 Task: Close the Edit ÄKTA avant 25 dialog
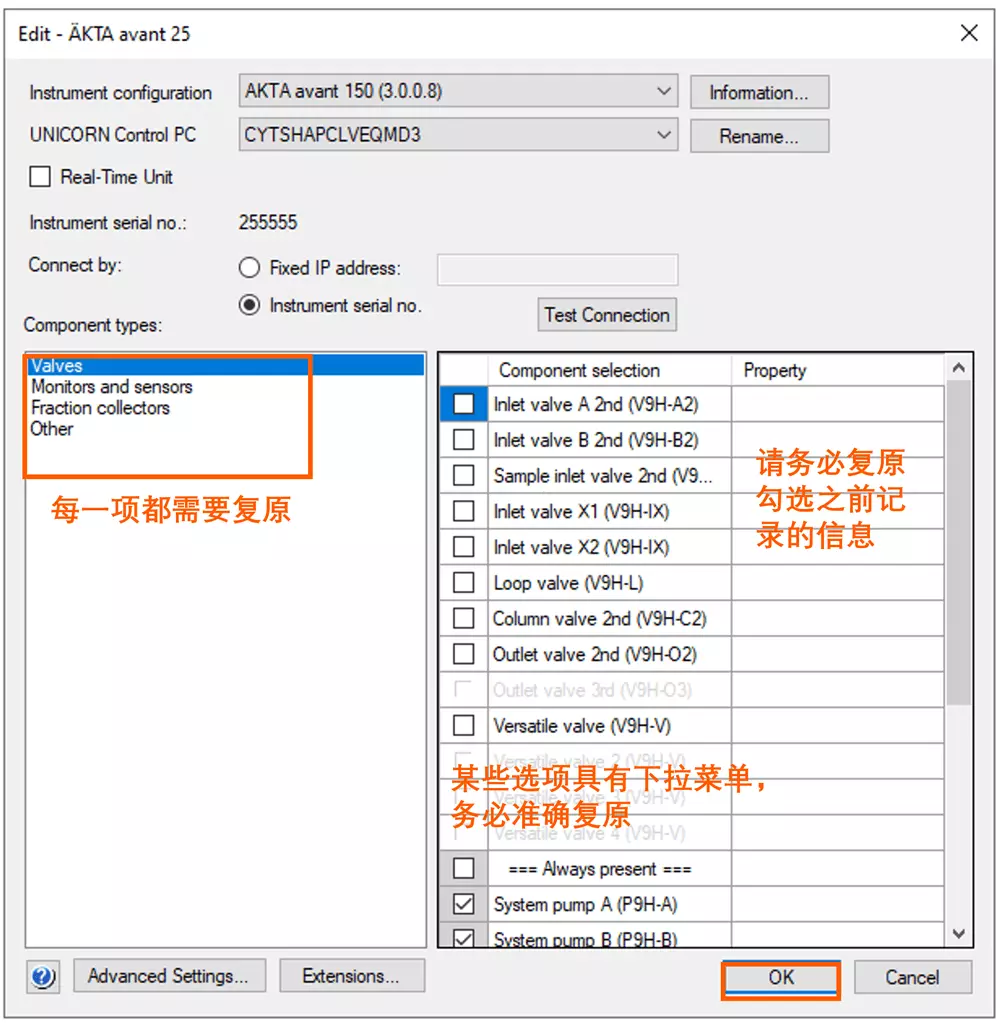[x=968, y=33]
